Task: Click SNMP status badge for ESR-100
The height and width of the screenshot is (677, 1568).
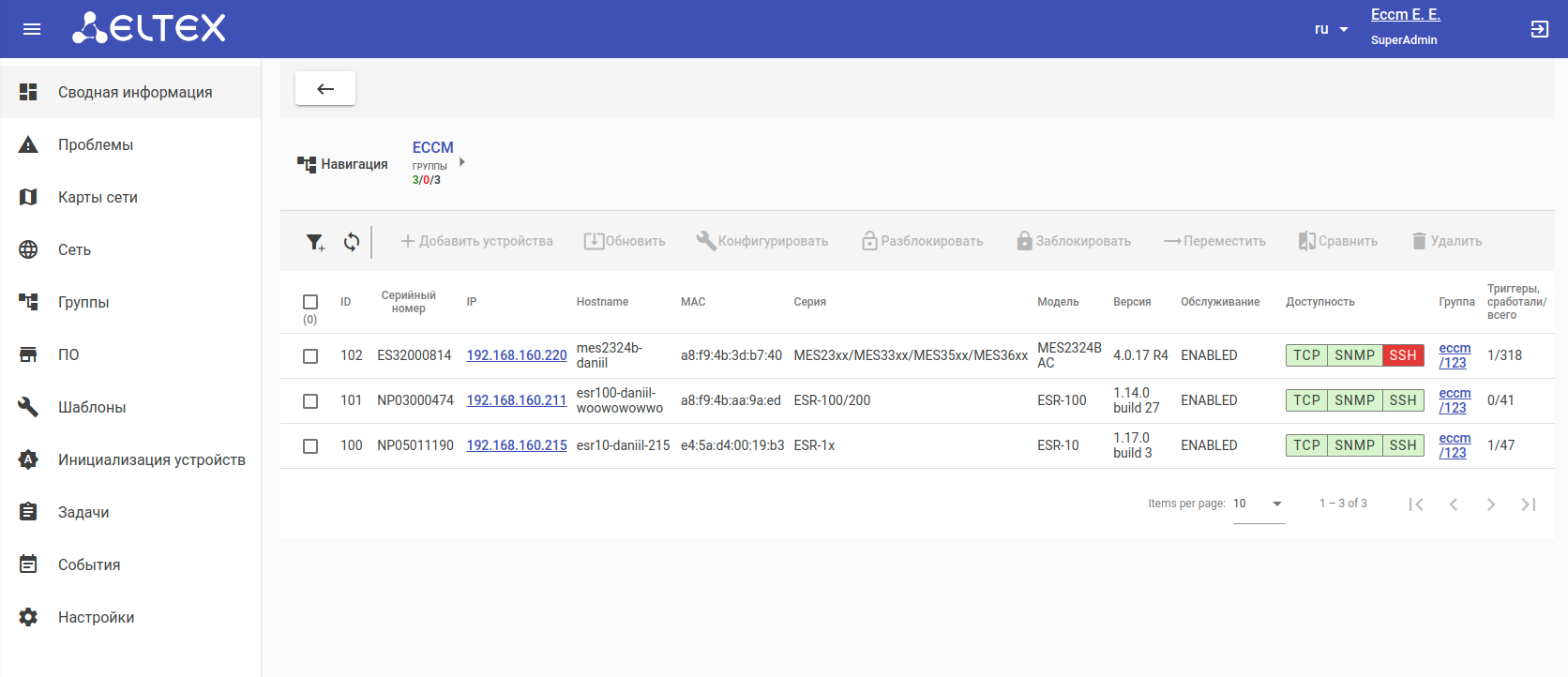Action: [x=1355, y=400]
